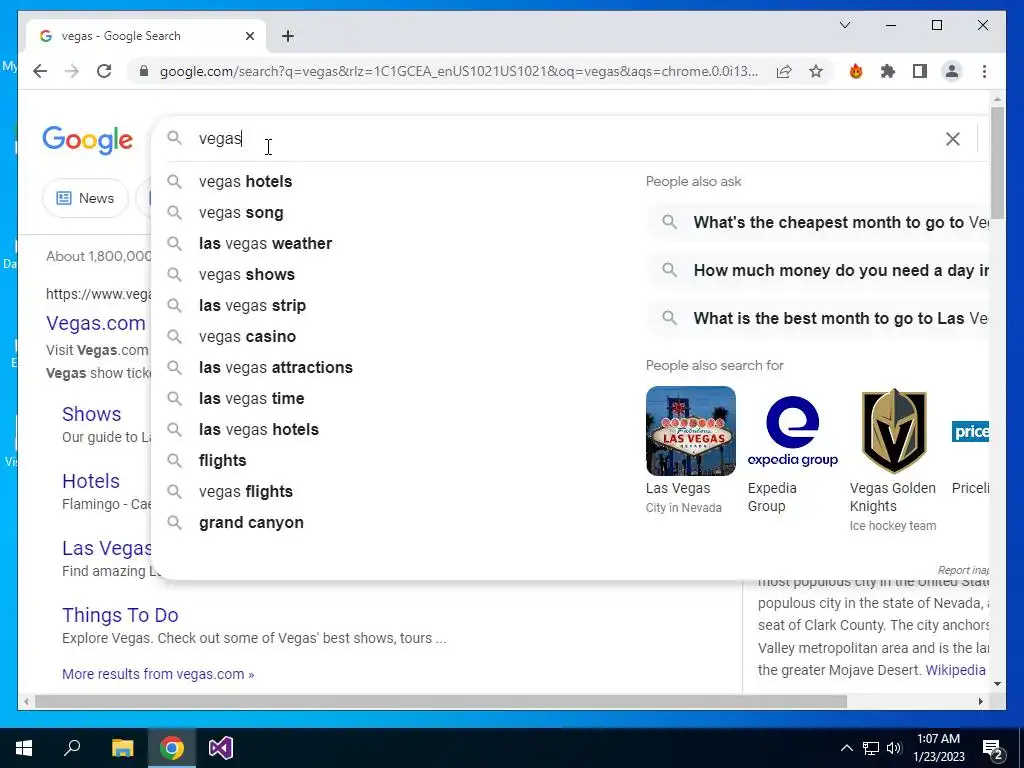Screen dimensions: 1024x768
Task: Open question How much money do you need
Action: 818,270
